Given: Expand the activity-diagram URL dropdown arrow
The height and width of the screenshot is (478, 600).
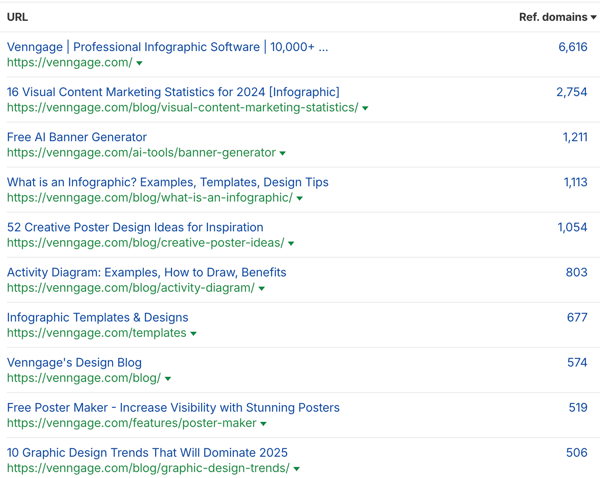Looking at the screenshot, I should coord(262,288).
